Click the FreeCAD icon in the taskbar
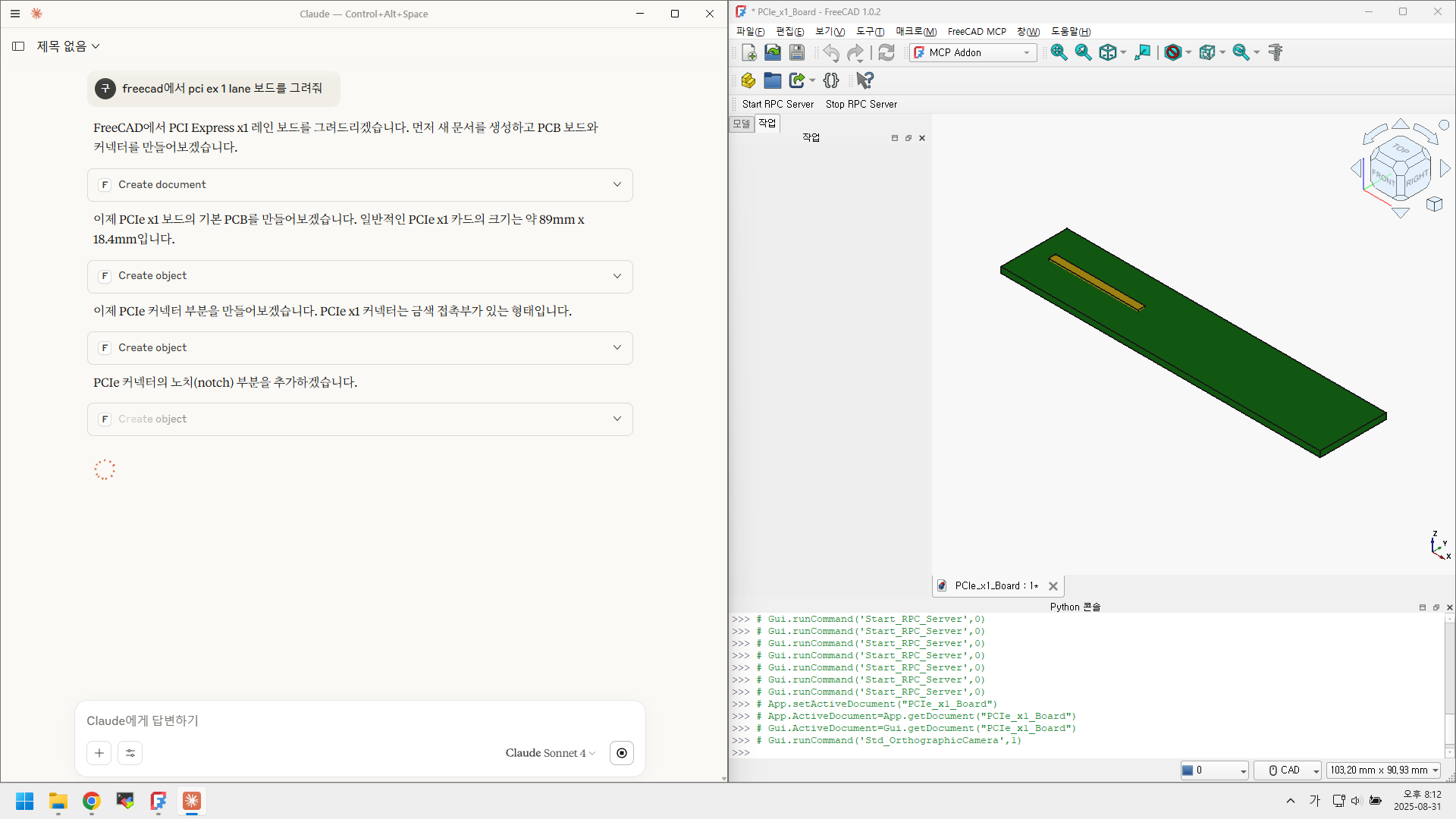1456x819 pixels. click(158, 801)
